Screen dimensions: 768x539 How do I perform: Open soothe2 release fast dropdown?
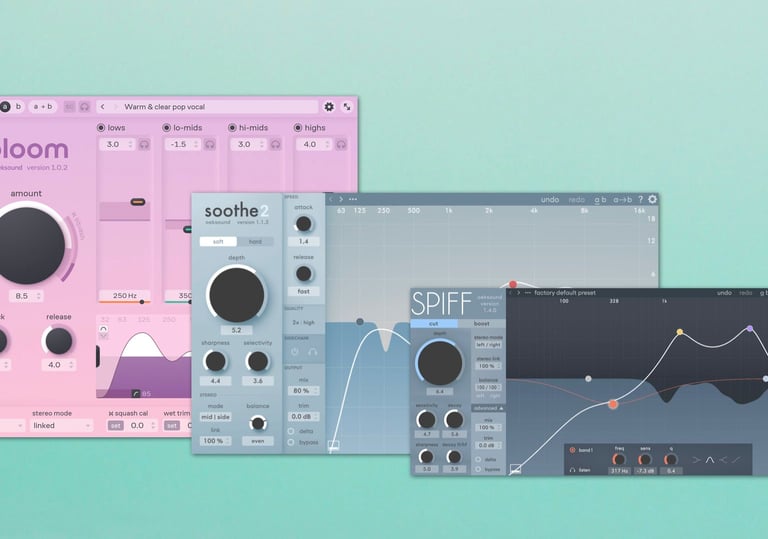click(303, 291)
